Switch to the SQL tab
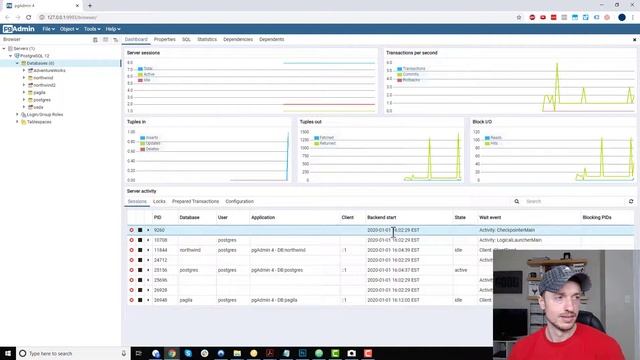Image resolution: width=640 pixels, height=360 pixels. [186, 40]
